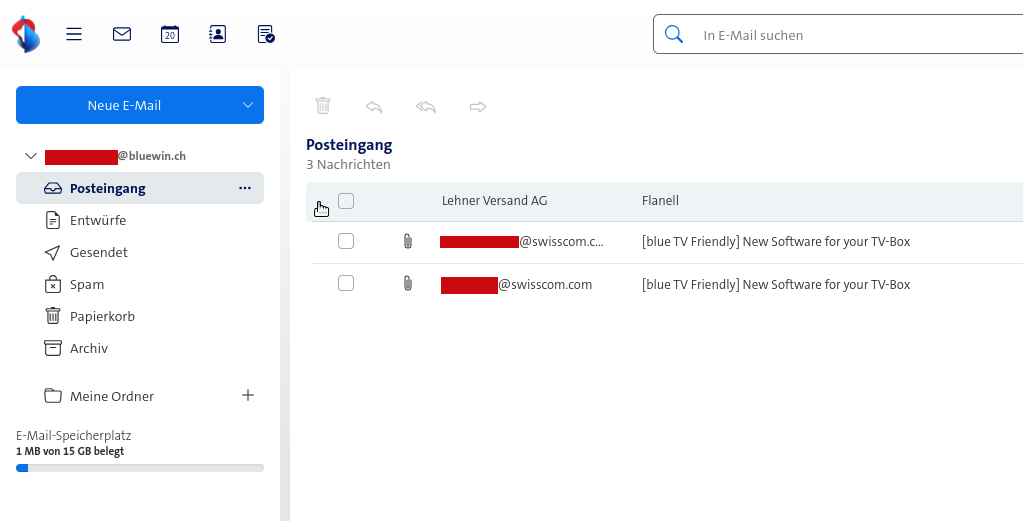
Task: Select checkbox for the swisscom.c... email
Action: [x=346, y=241]
